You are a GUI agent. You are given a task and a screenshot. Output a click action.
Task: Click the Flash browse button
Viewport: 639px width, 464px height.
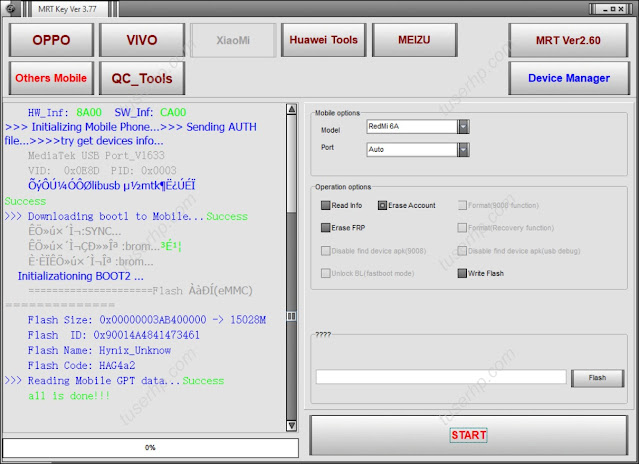pyautogui.click(x=597, y=378)
